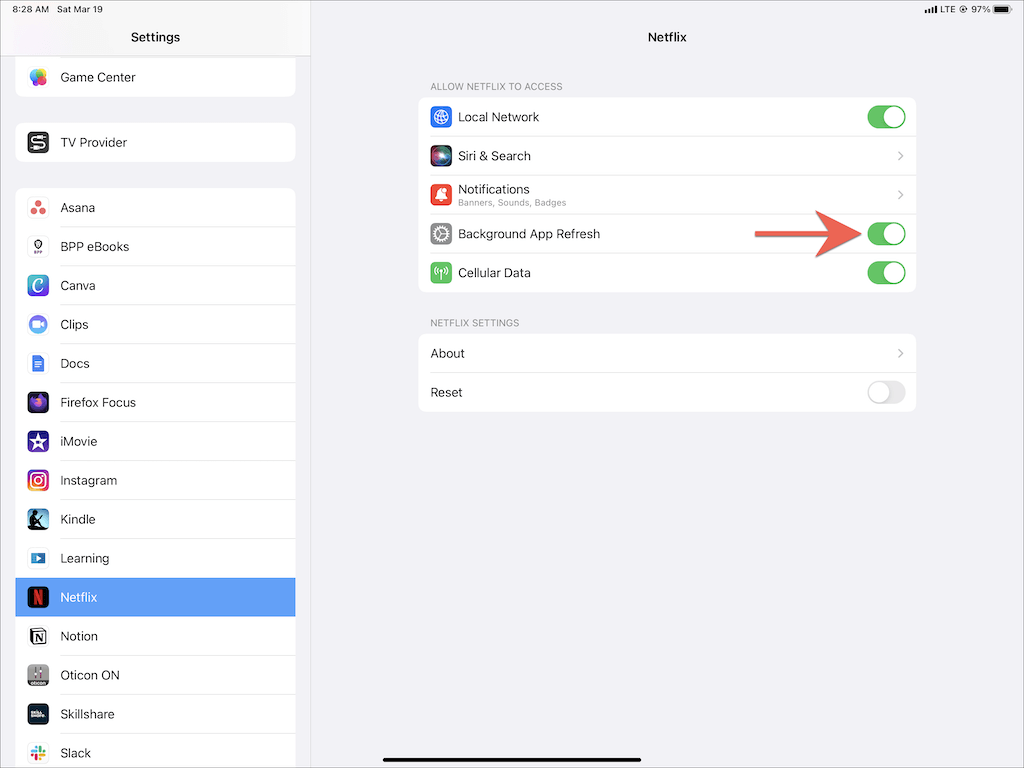Select Instagram in the sidebar

[x=155, y=481]
